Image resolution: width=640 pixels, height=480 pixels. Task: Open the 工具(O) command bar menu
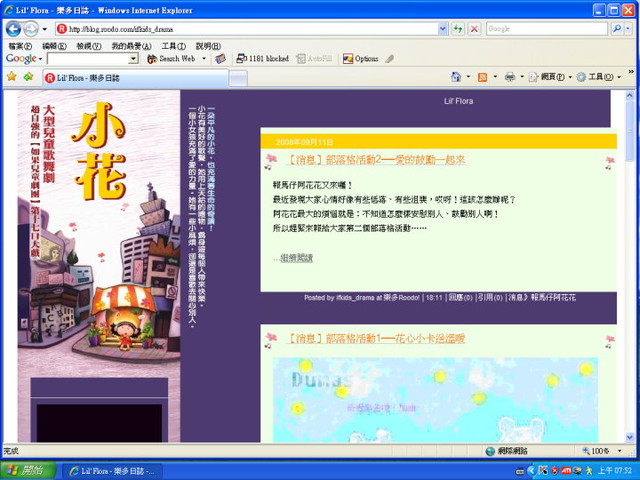click(598, 77)
